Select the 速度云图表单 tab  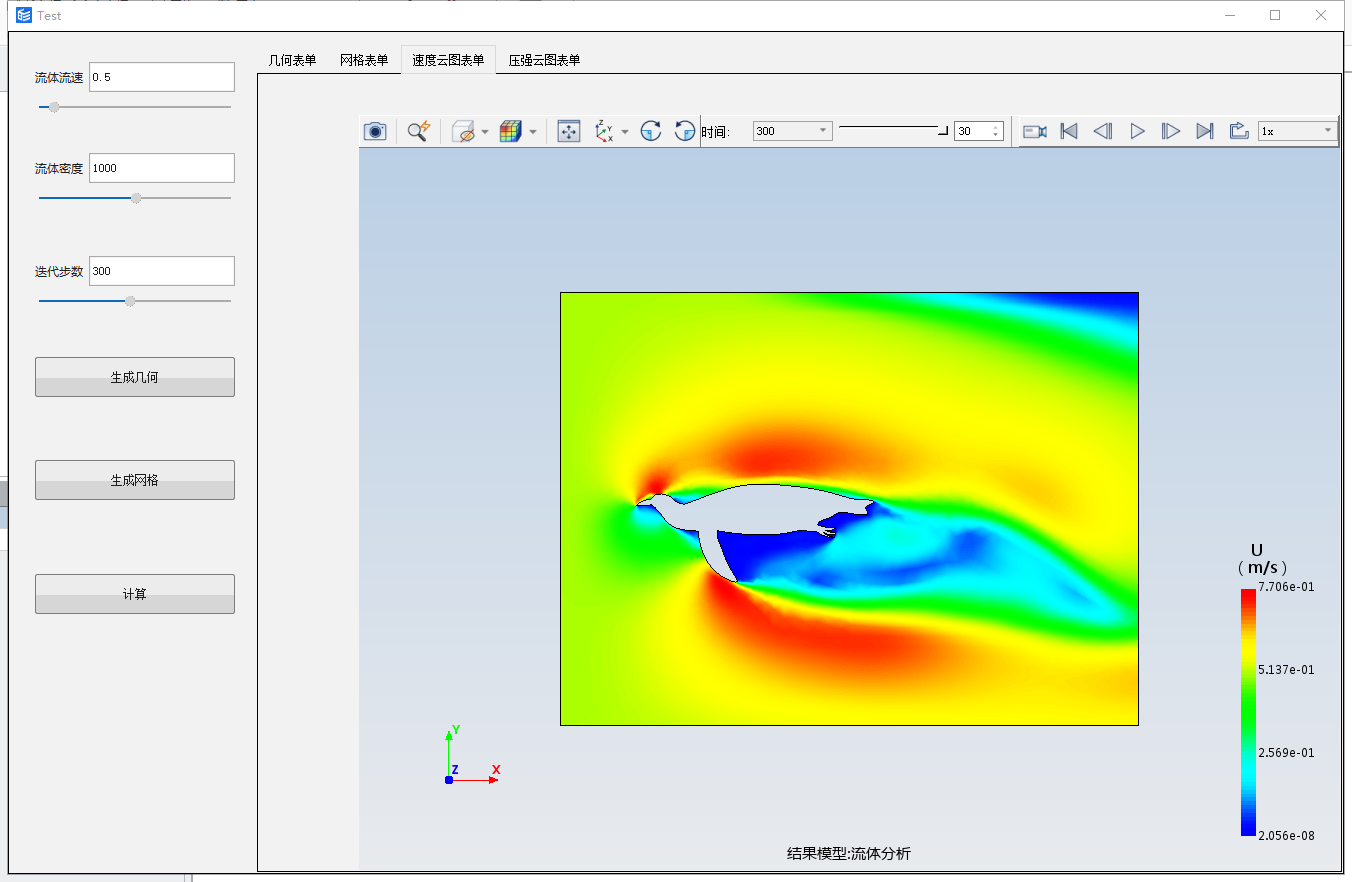click(448, 60)
